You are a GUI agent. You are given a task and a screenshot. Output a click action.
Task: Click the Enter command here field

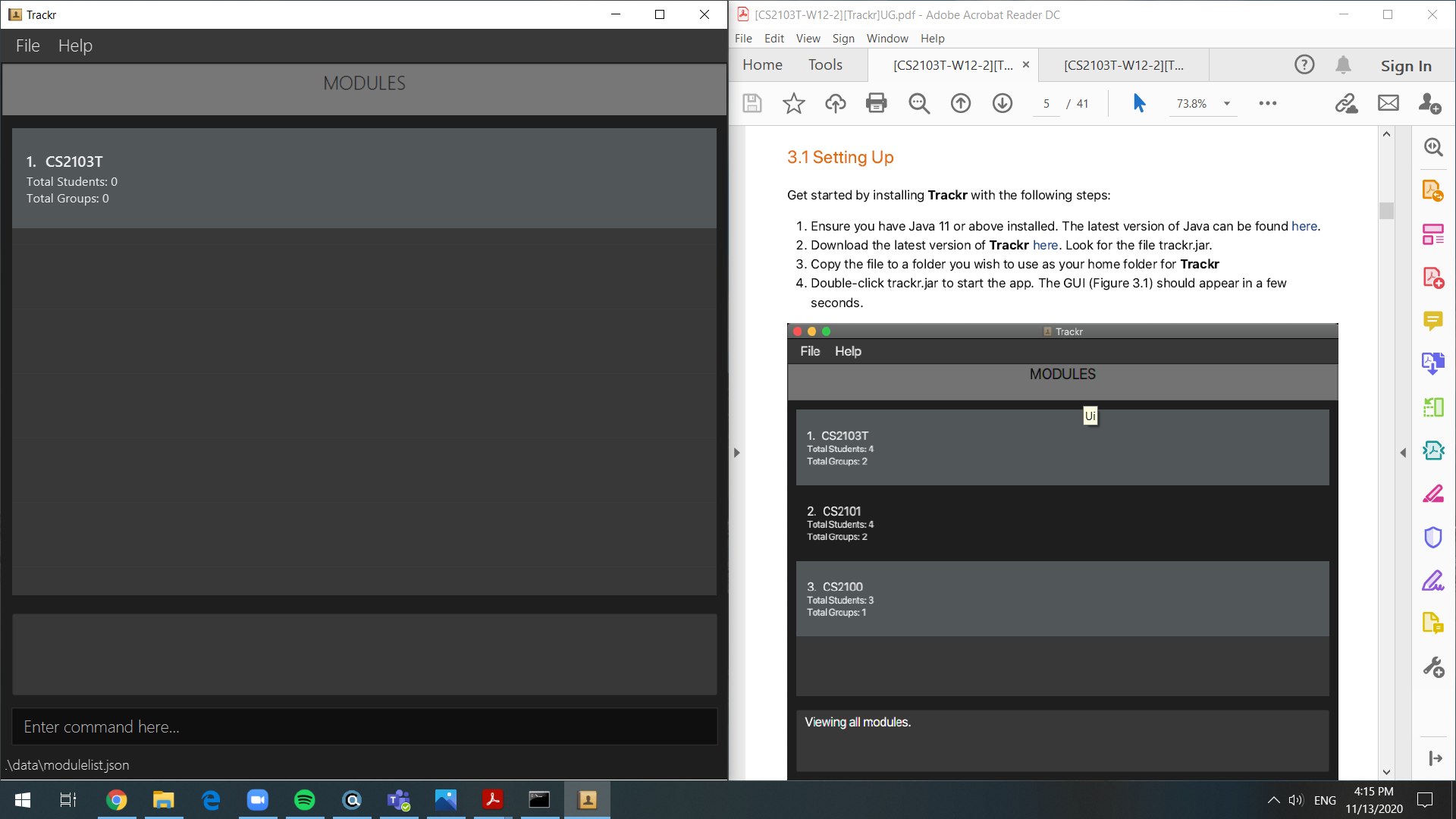tap(364, 726)
